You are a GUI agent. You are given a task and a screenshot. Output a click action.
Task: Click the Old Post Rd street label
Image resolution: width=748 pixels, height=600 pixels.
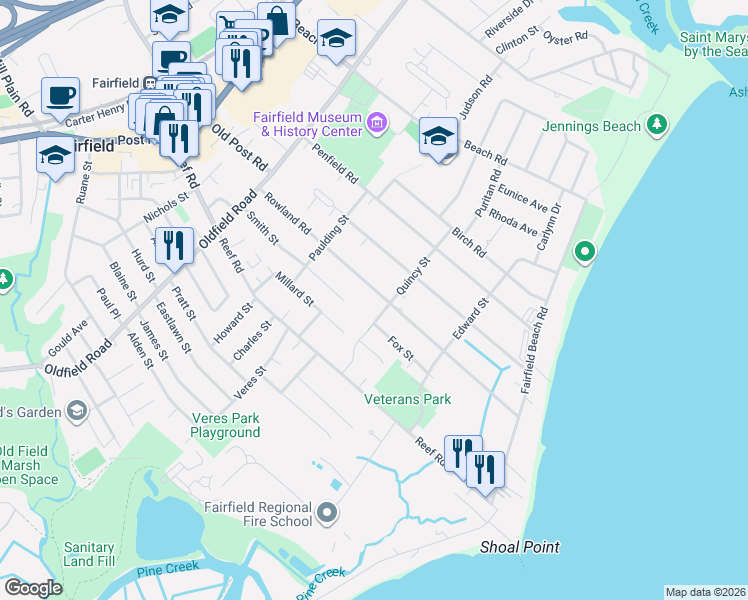[239, 147]
